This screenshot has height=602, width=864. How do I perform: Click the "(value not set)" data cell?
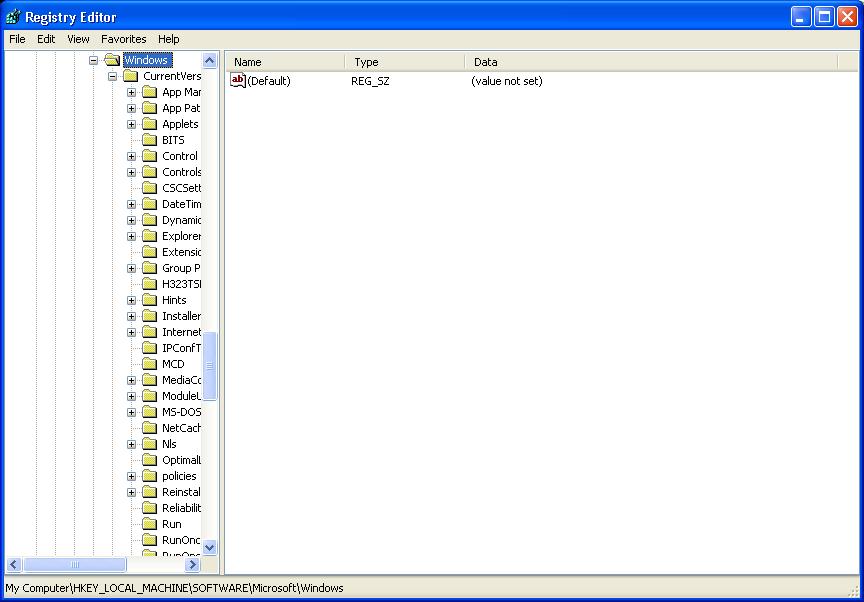coord(506,81)
